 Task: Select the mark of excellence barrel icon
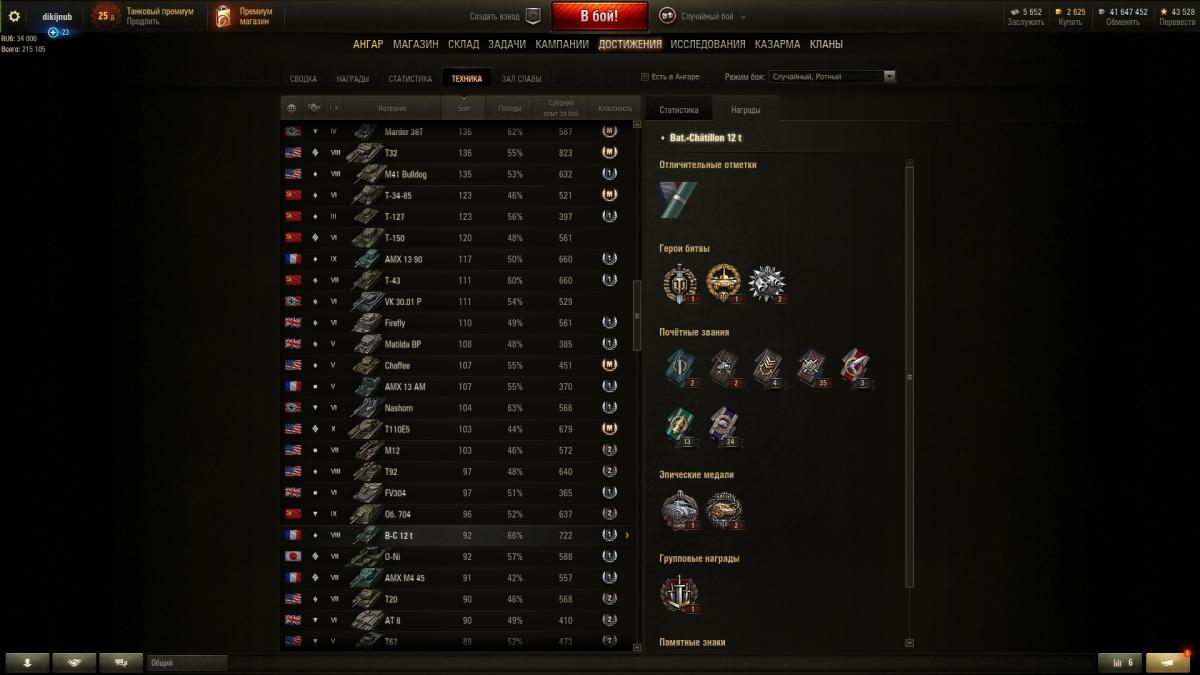(671, 199)
